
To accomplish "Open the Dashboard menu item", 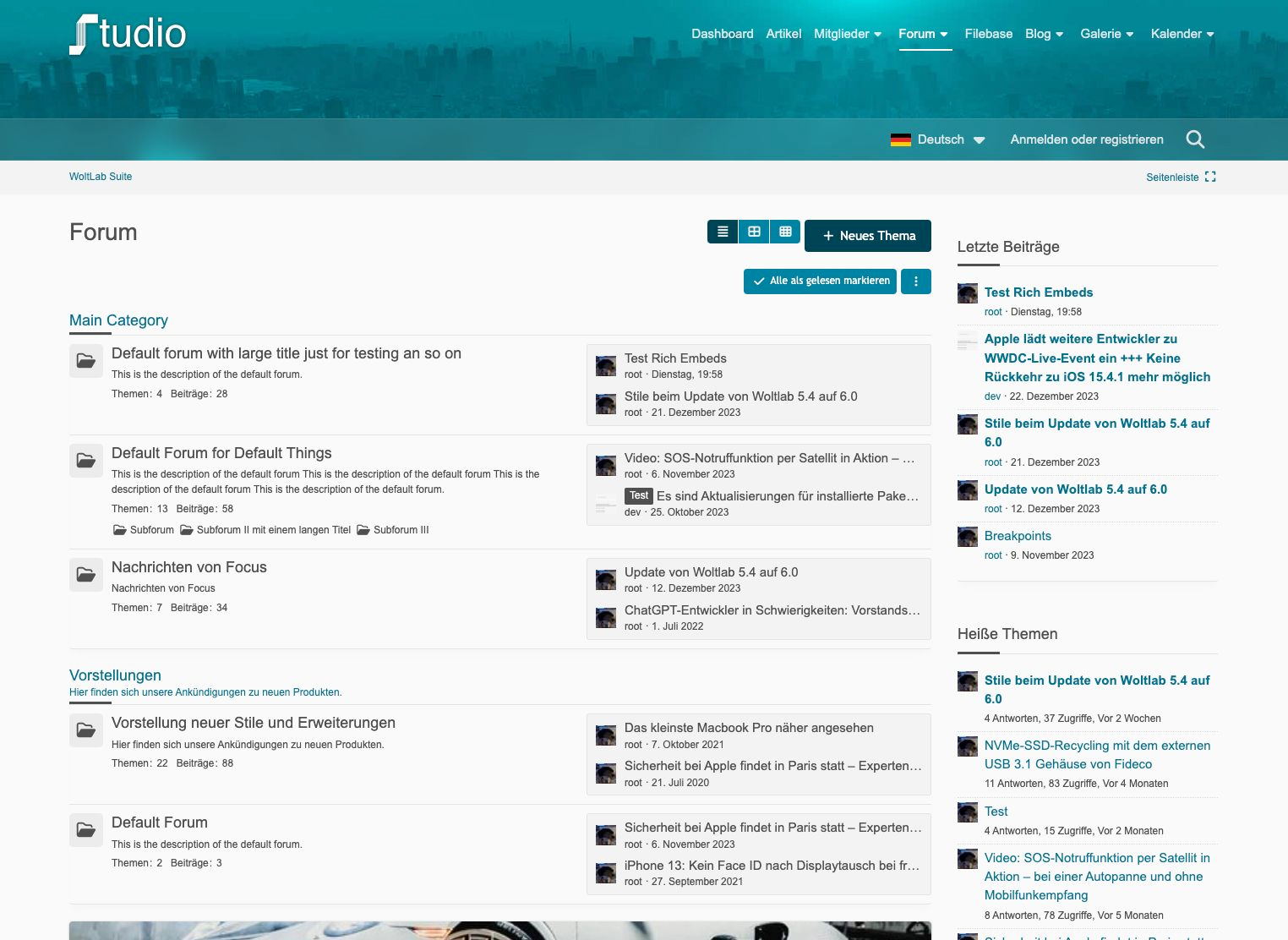I will click(x=722, y=34).
